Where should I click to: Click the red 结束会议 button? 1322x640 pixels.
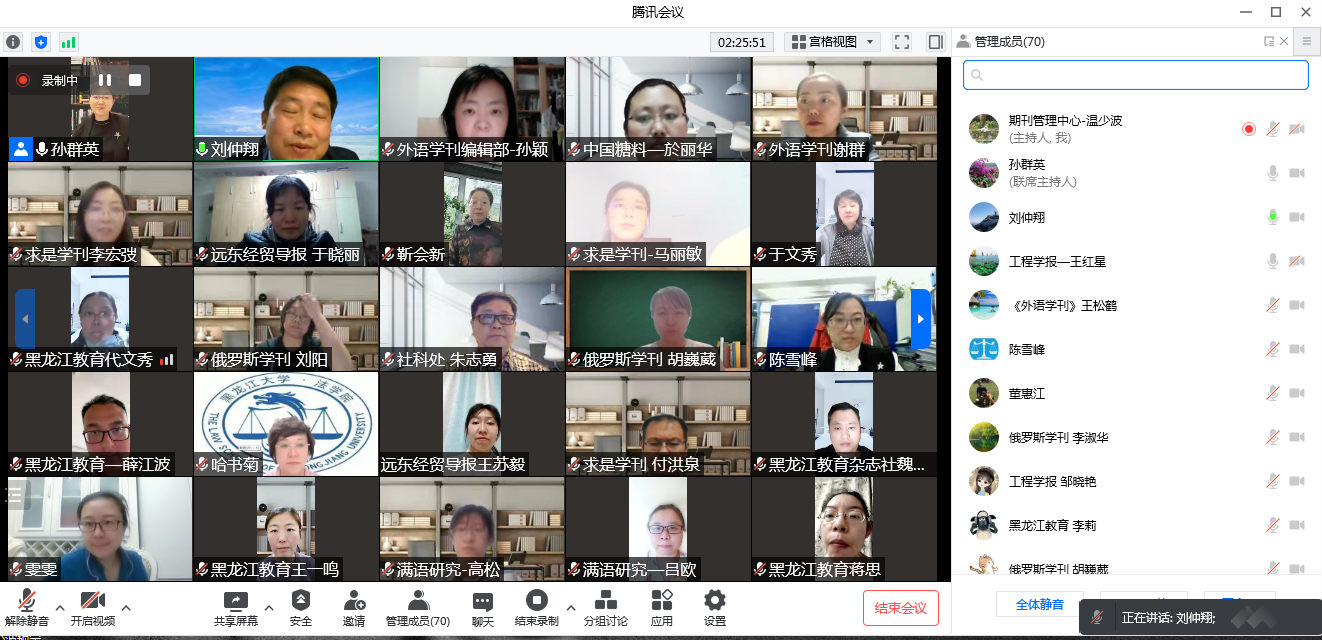pyautogui.click(x=901, y=608)
